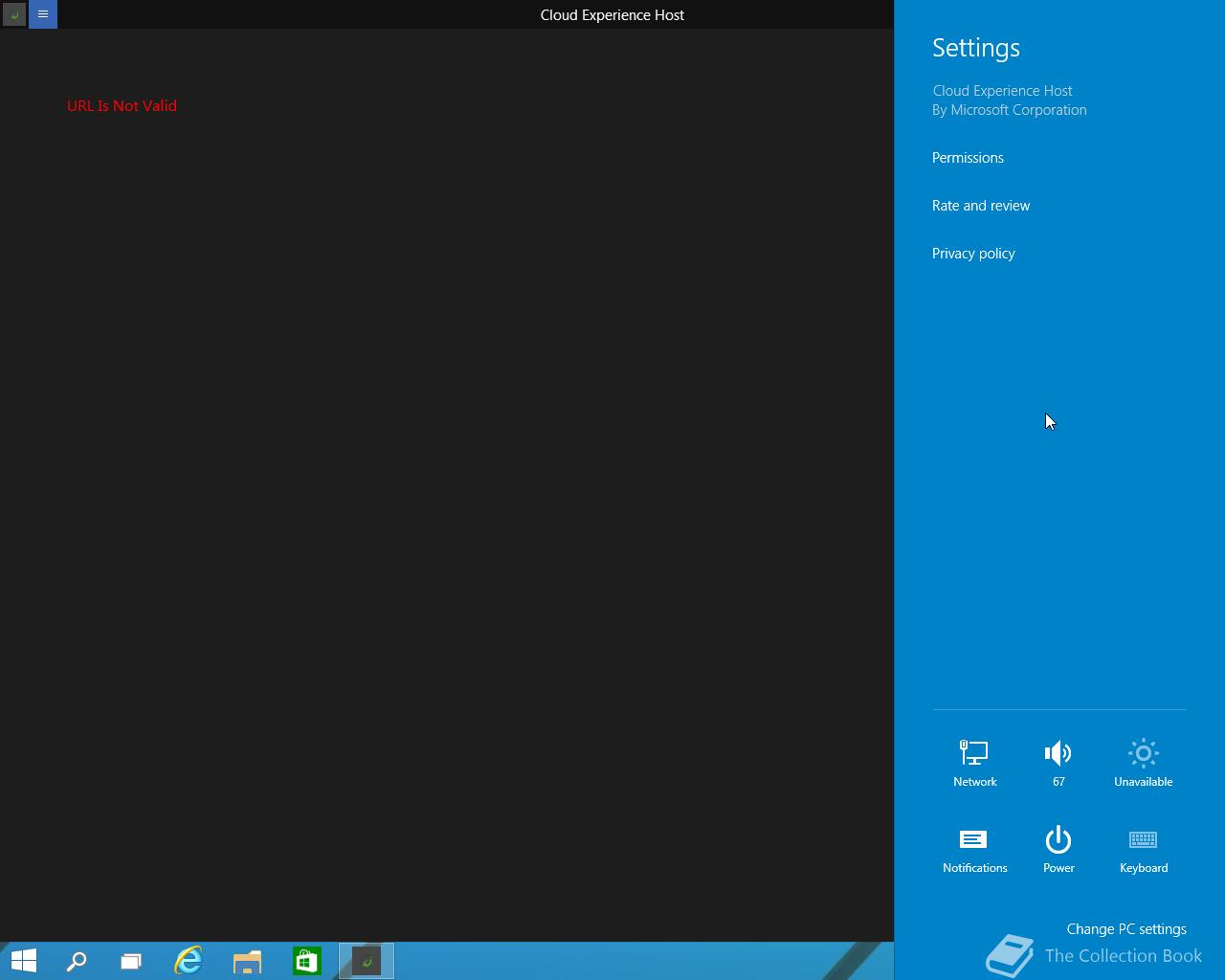Screen dimensions: 1225x980
Task: Click Change PC settings
Action: click(x=1126, y=929)
